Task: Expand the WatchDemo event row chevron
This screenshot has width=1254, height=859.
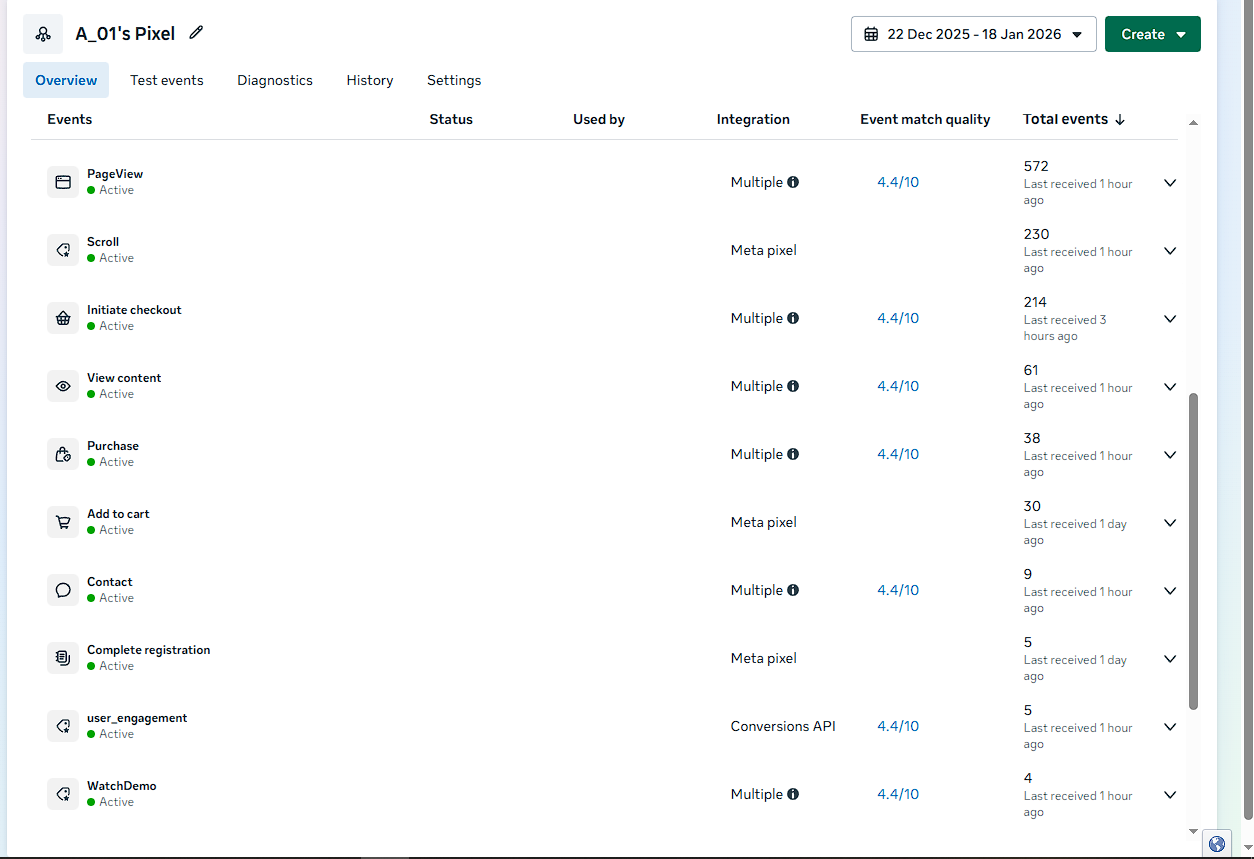Action: 1170,795
